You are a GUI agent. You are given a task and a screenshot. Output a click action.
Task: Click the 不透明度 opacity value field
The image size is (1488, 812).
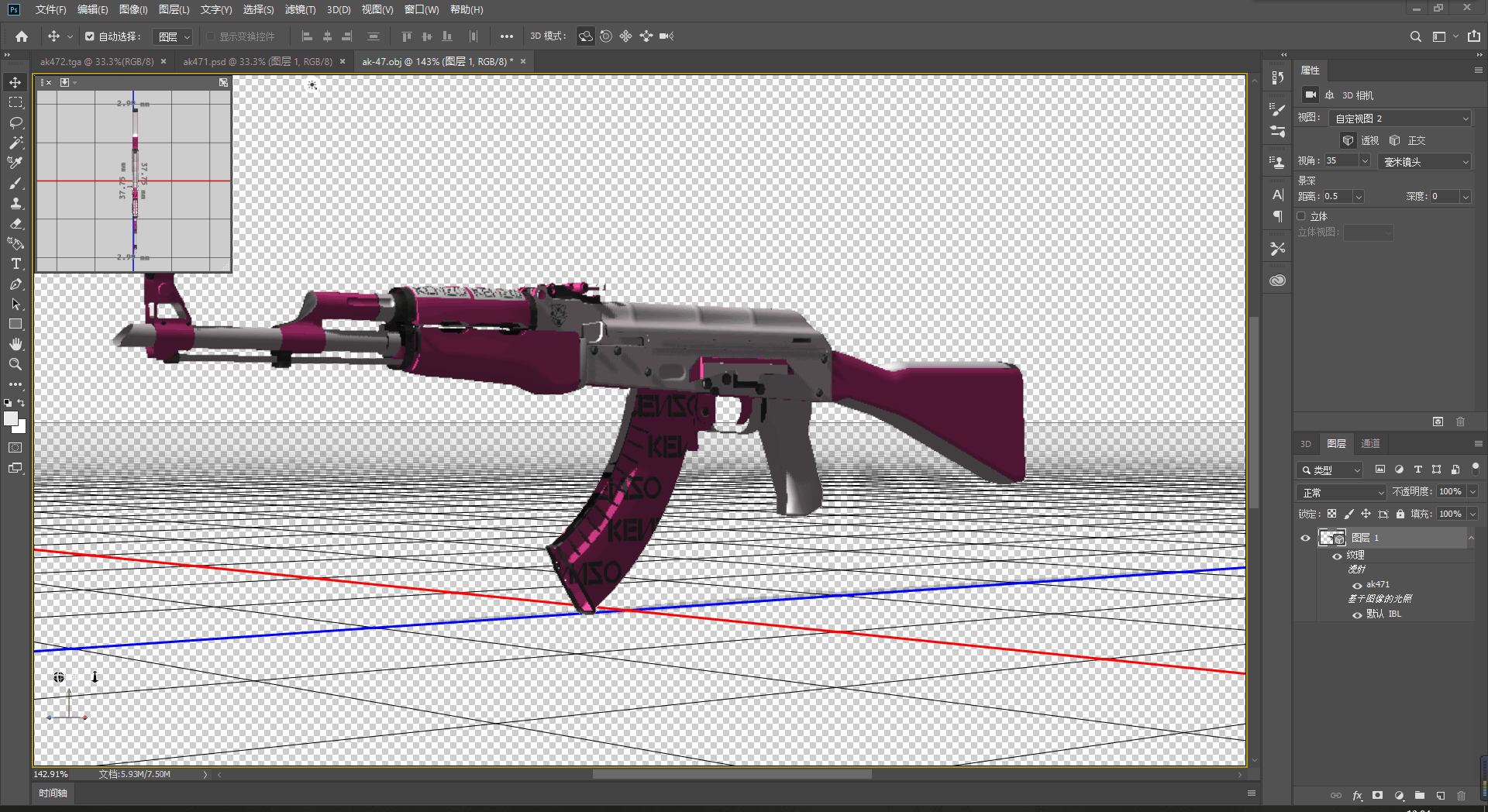[x=1451, y=492]
